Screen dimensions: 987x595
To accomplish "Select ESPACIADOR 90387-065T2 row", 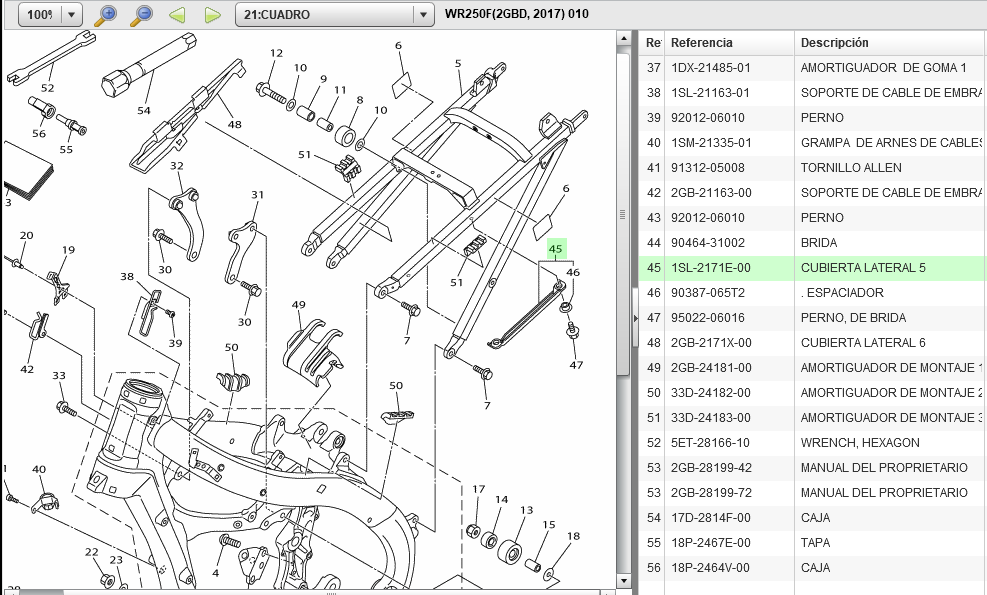I will point(813,293).
